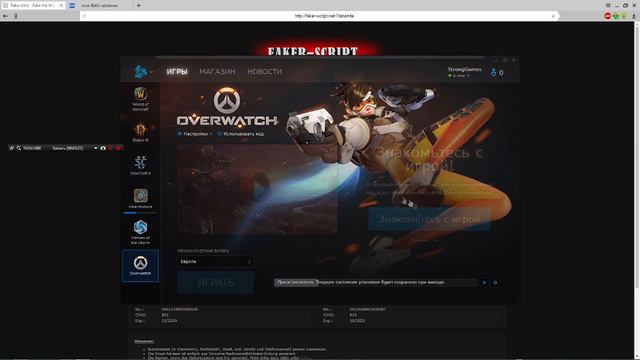Image resolution: width=640 pixels, height=360 pixels.
Task: Go back in the browser
Action: click(5, 16)
